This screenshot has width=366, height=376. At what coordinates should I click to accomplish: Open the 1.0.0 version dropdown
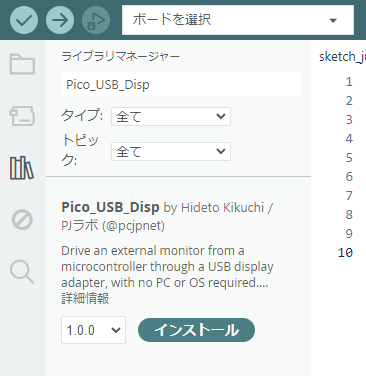coord(93,330)
